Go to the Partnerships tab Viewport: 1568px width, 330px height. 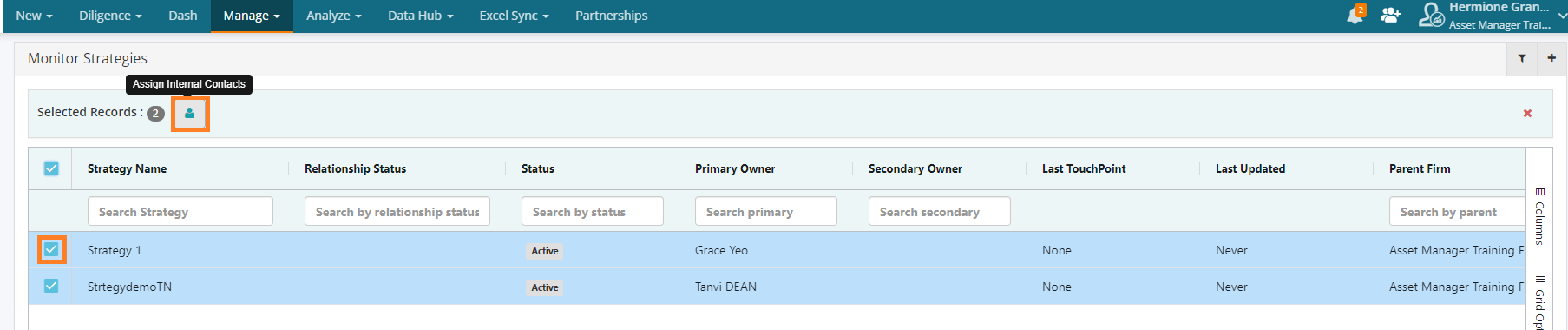[612, 16]
